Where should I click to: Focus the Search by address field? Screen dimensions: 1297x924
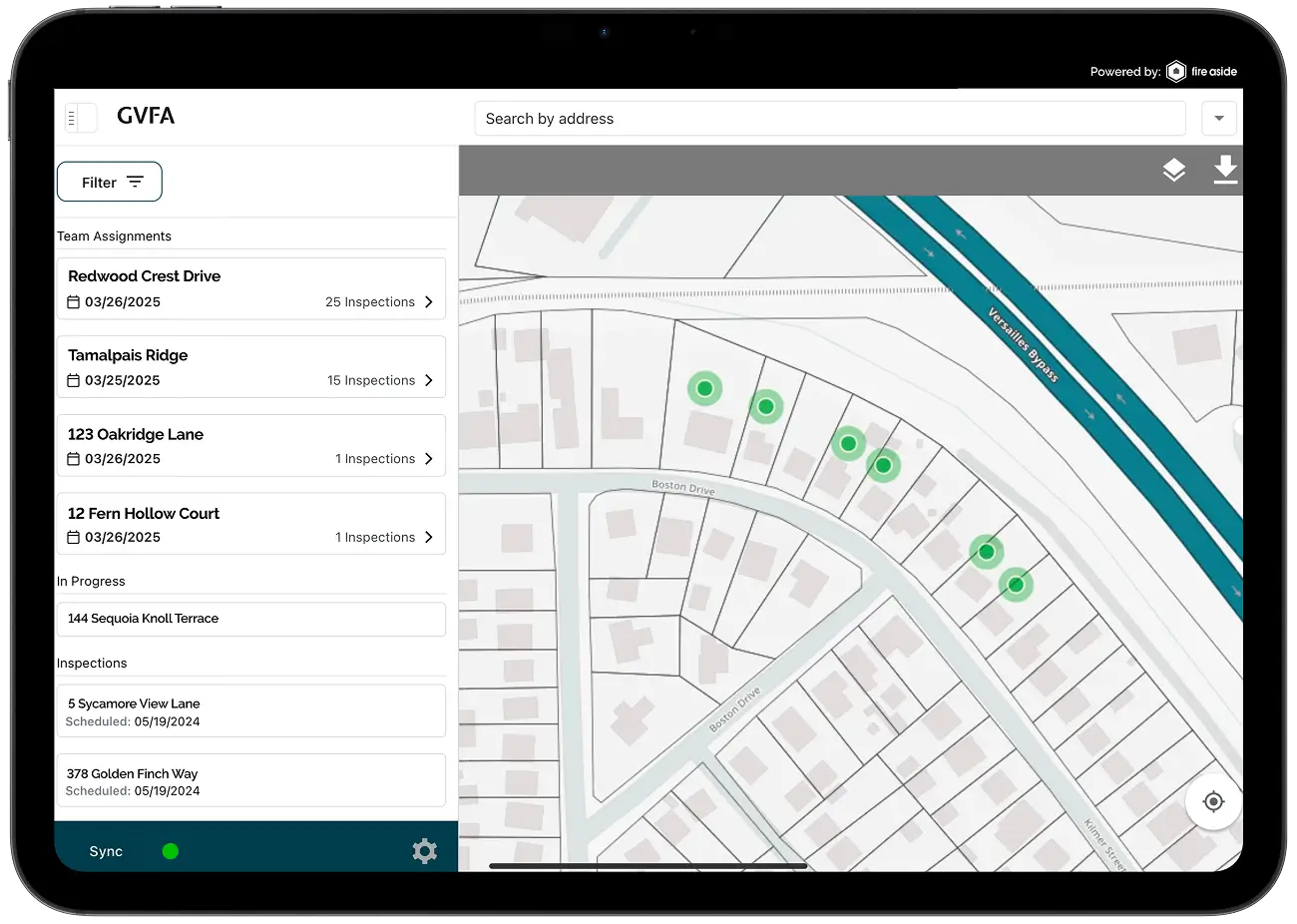click(x=830, y=119)
